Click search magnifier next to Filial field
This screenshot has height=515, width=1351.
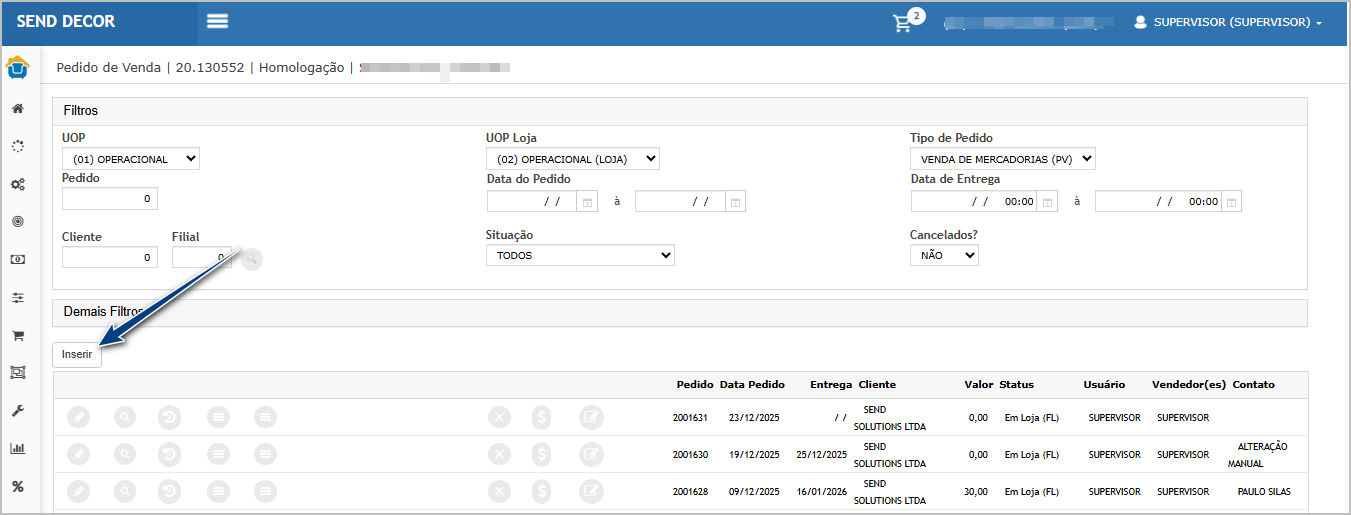[x=251, y=258]
